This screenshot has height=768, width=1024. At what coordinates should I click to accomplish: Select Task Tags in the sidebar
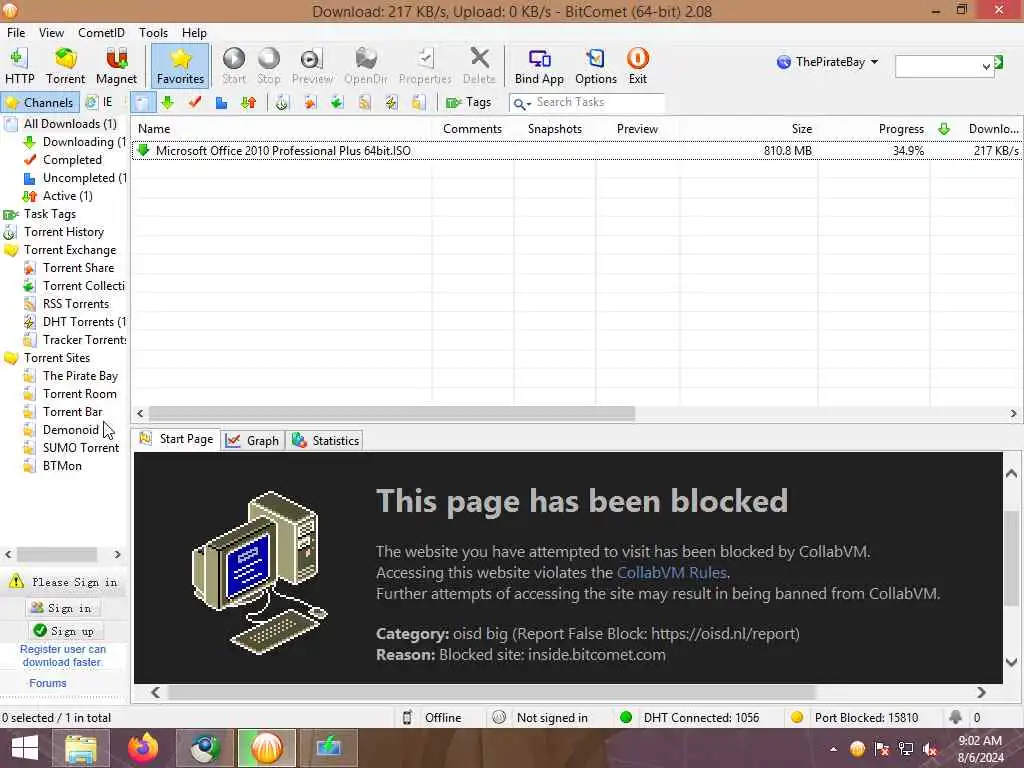pyautogui.click(x=50, y=214)
